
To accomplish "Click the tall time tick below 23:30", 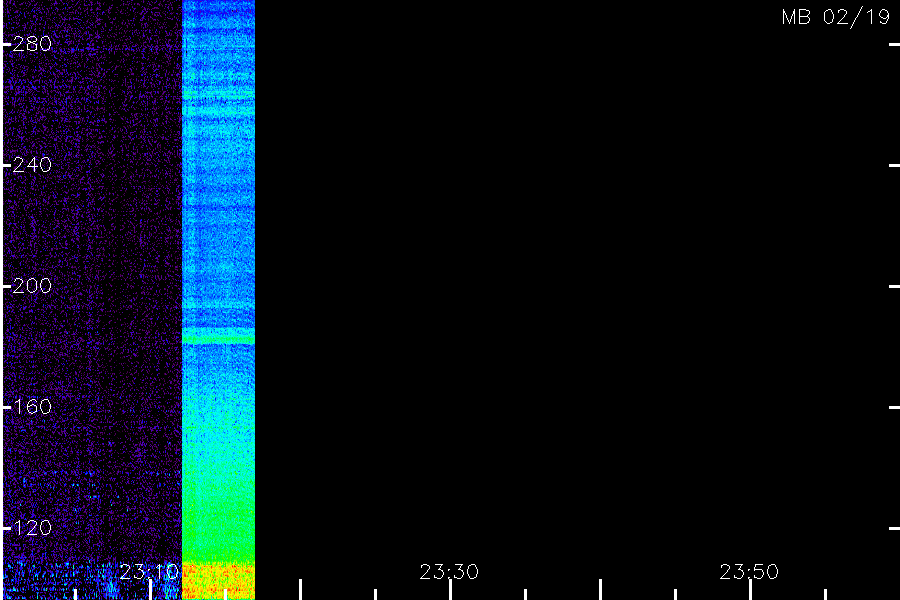I will (451, 590).
